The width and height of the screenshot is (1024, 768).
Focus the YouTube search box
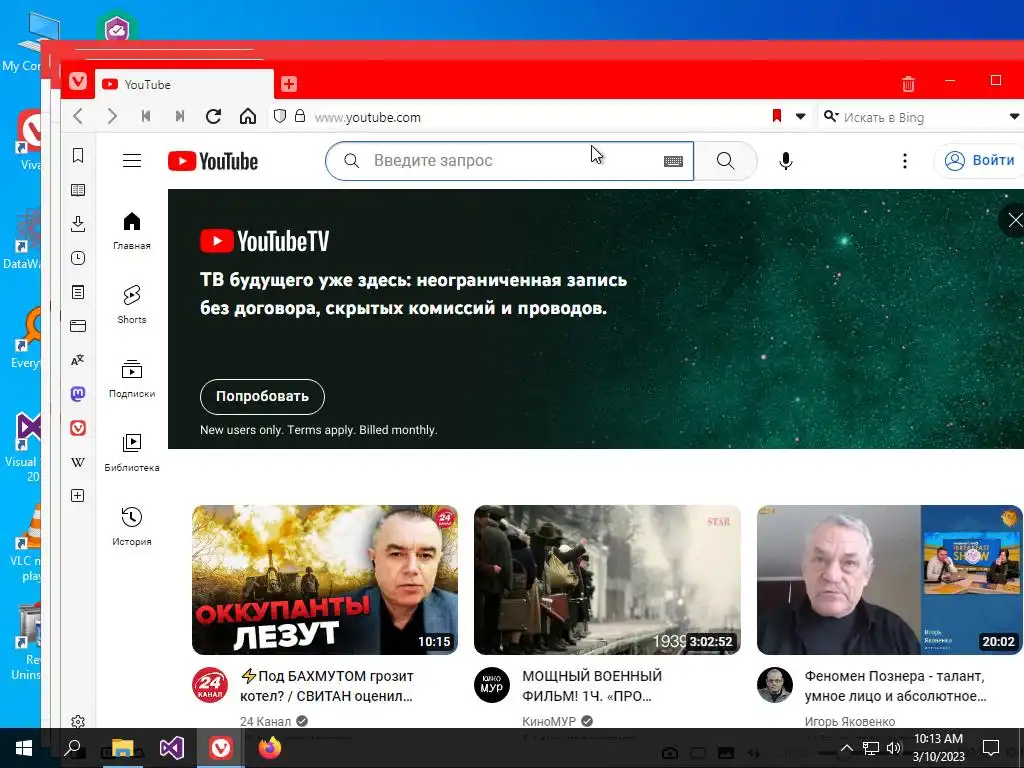tap(509, 161)
